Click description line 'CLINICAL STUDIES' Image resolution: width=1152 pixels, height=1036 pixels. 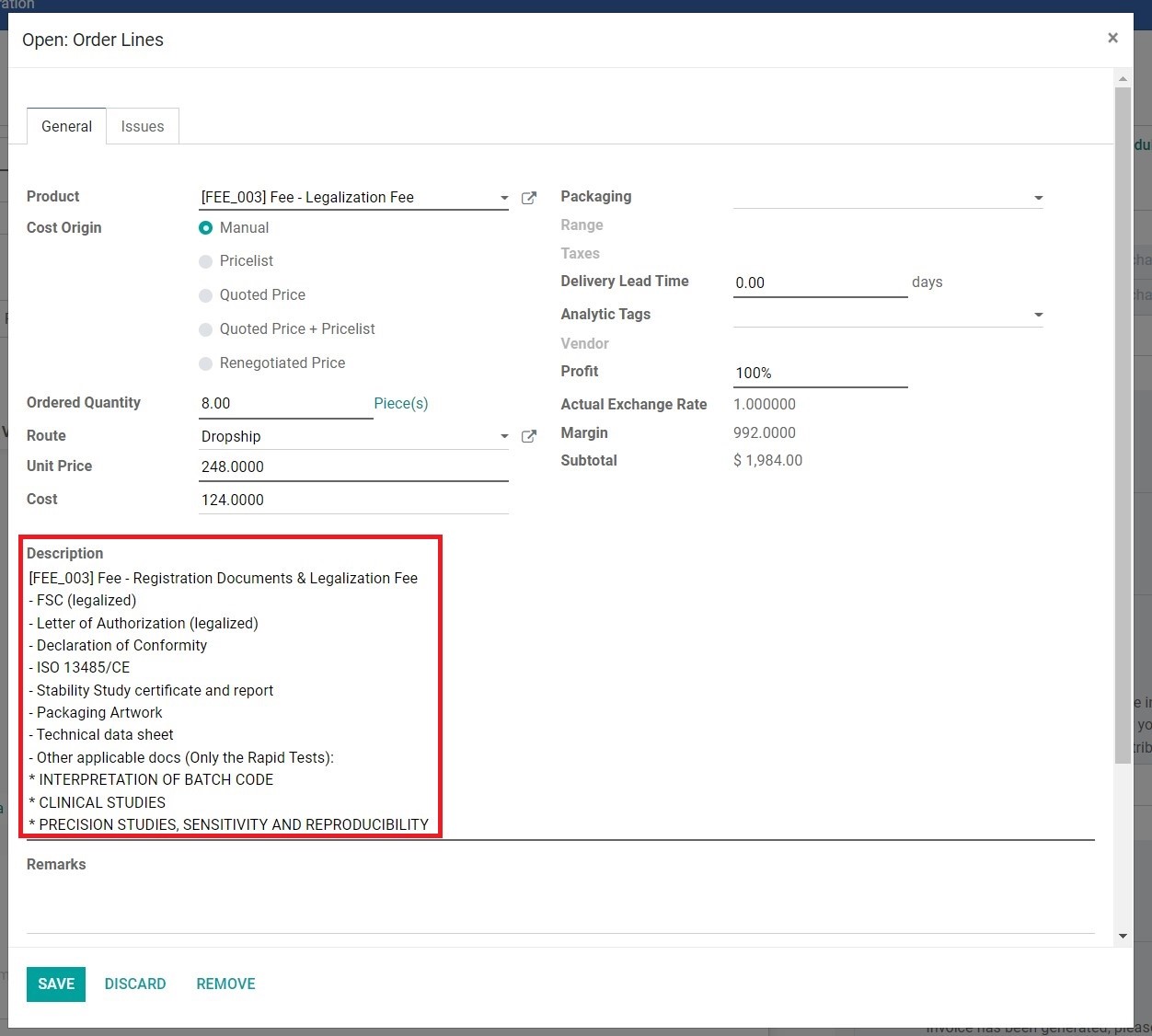(98, 802)
